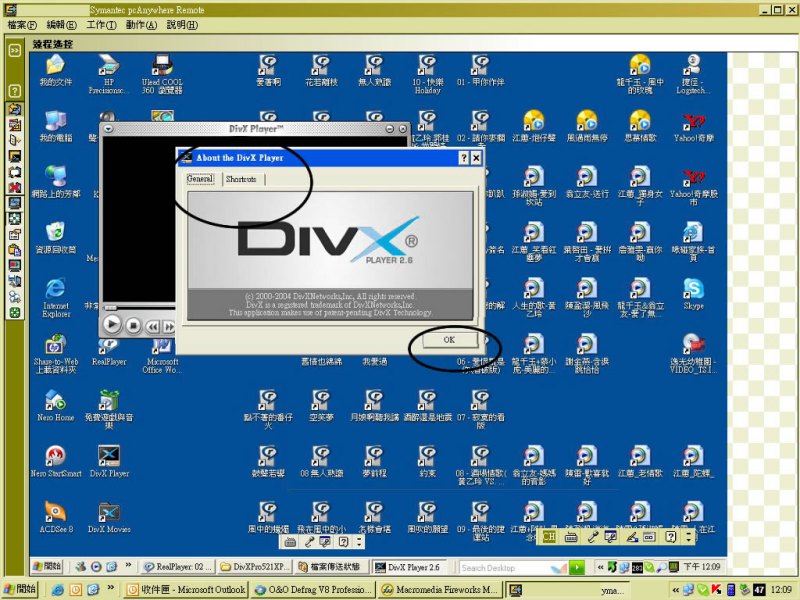Open the 檔案(F) menu
The height and width of the screenshot is (600, 800).
pos(22,24)
